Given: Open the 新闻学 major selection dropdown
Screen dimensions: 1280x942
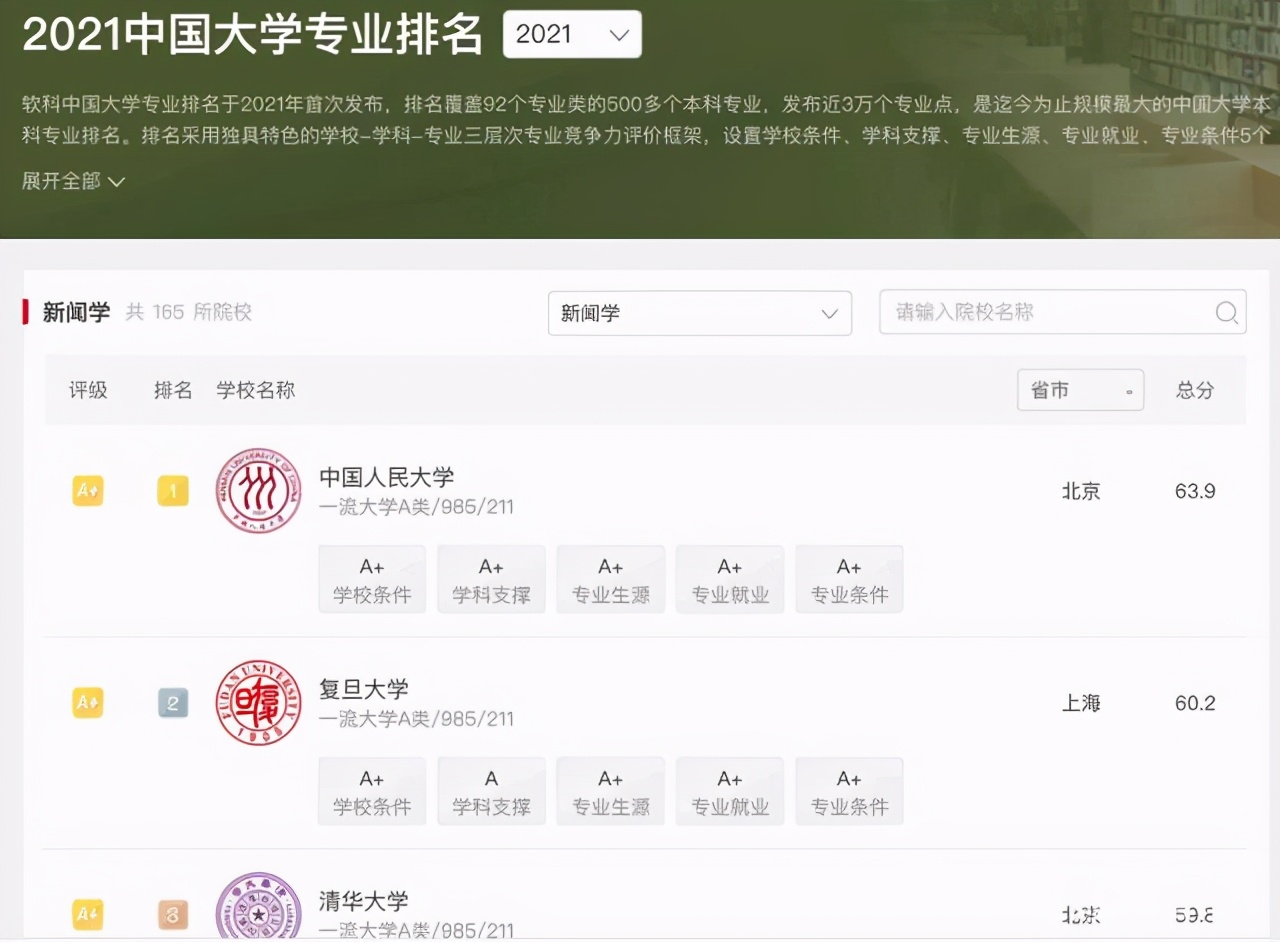Looking at the screenshot, I should pyautogui.click(x=700, y=313).
